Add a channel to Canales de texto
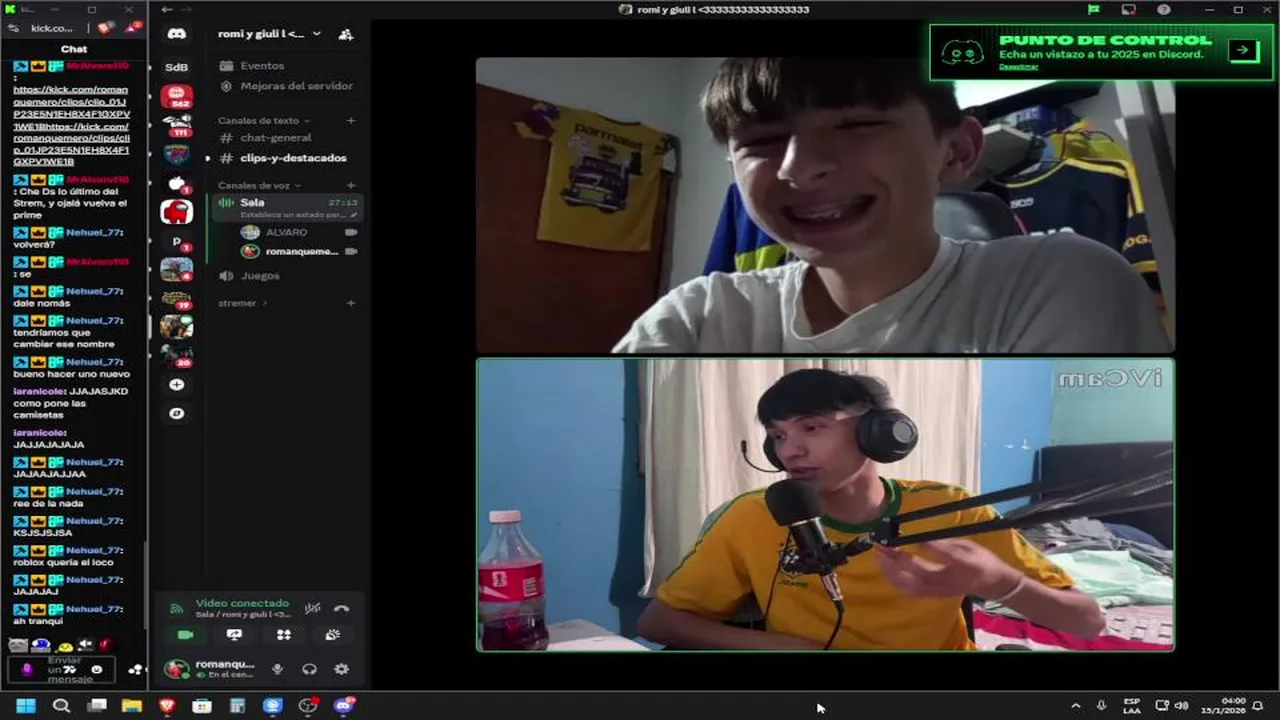This screenshot has height=720, width=1280. tap(350, 121)
